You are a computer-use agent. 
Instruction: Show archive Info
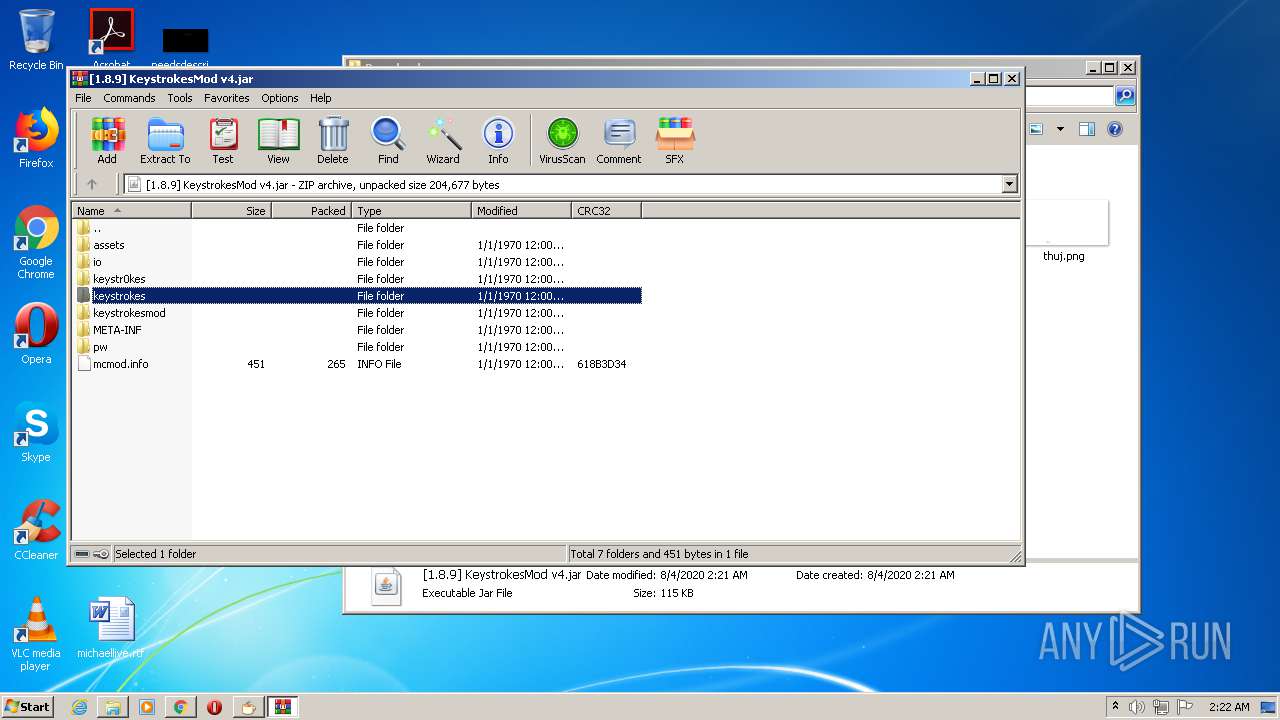(498, 140)
